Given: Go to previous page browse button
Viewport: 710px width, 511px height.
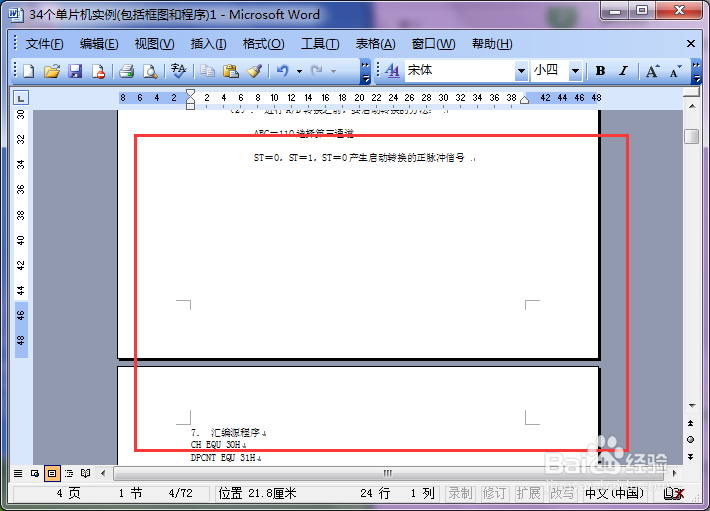Looking at the screenshot, I should point(691,423).
